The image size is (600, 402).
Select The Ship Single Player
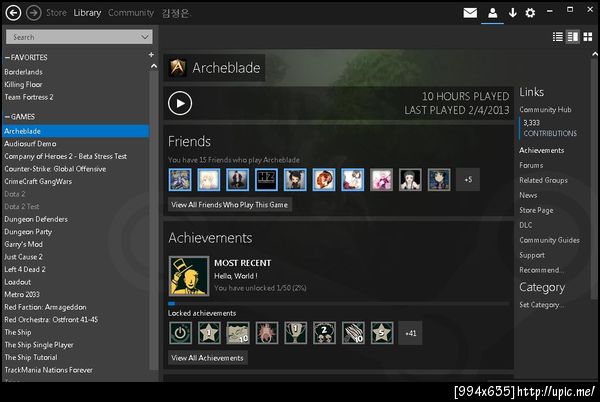pyautogui.click(x=39, y=345)
